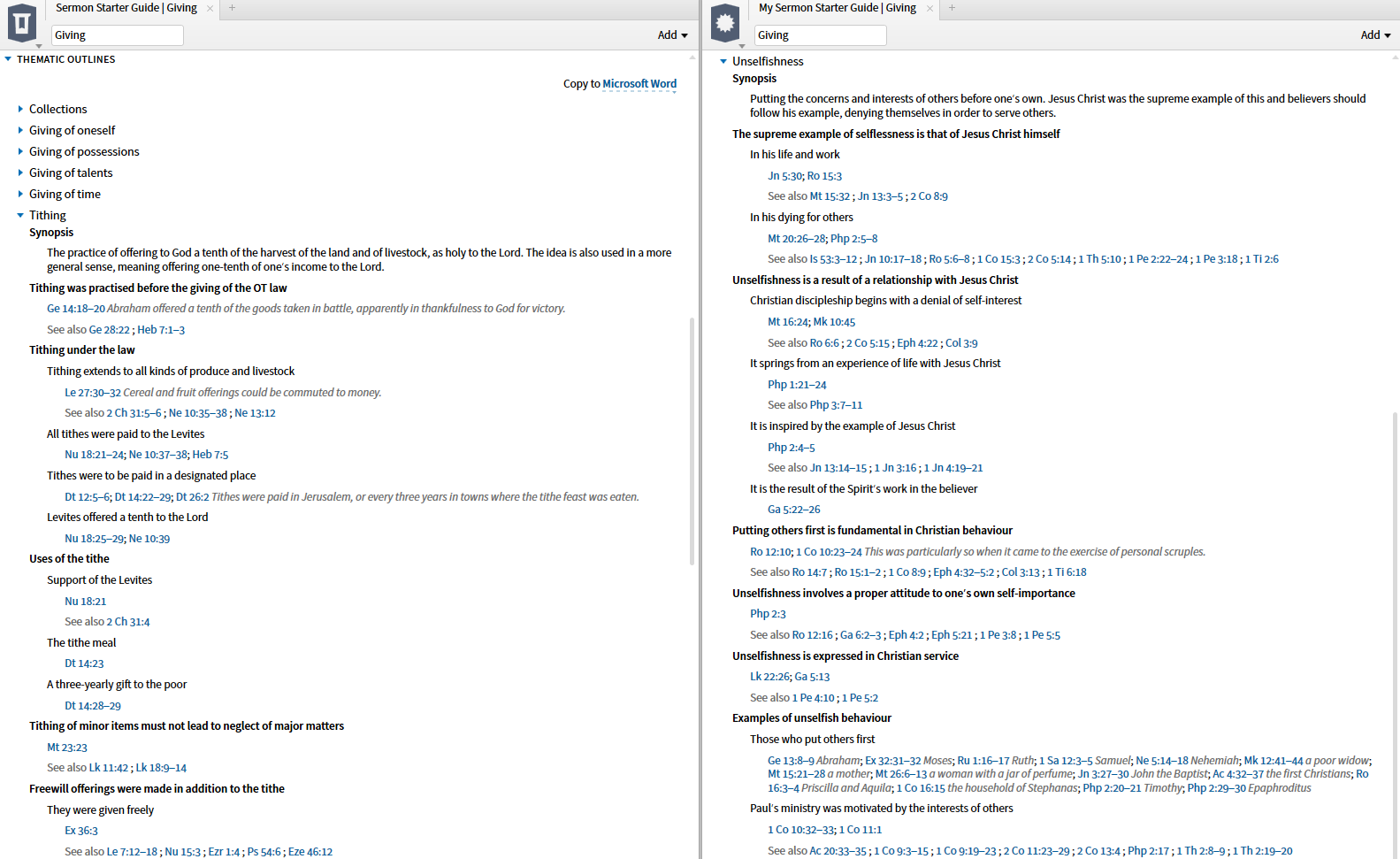This screenshot has width=1400, height=859.
Task: Open the Lk 18:9–14 reference
Action: pyautogui.click(x=161, y=768)
